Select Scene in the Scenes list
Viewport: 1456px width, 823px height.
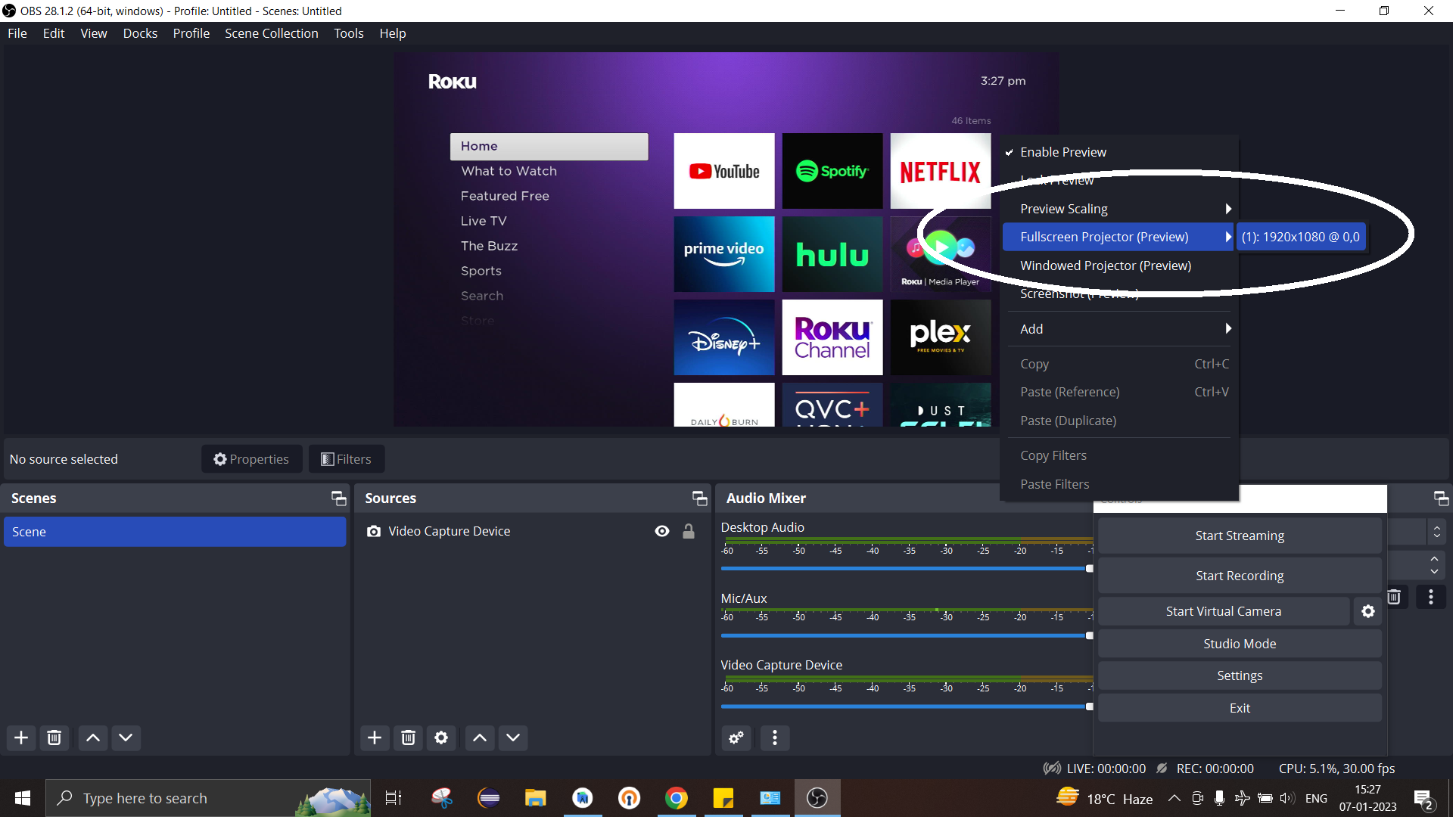(x=175, y=533)
